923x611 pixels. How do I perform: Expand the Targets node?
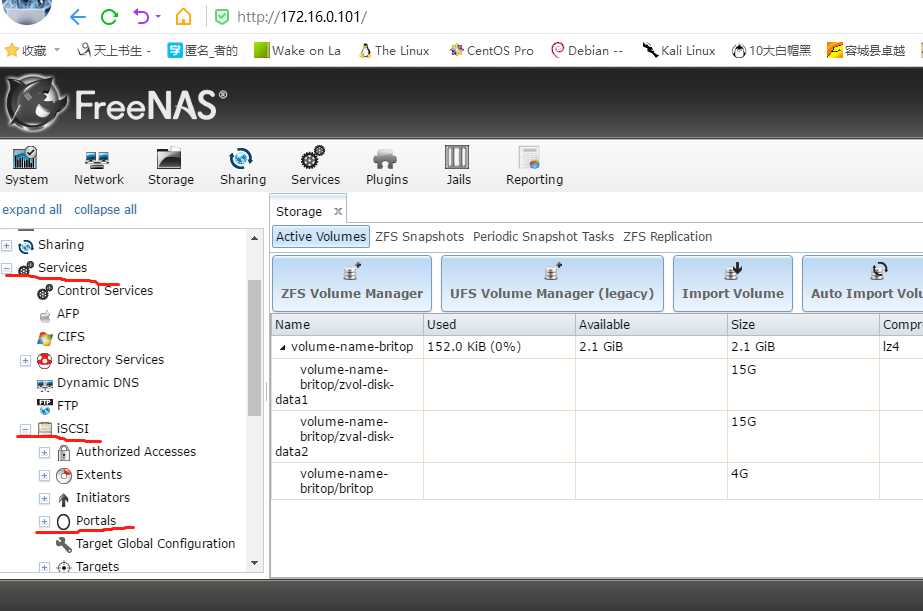click(x=44, y=567)
